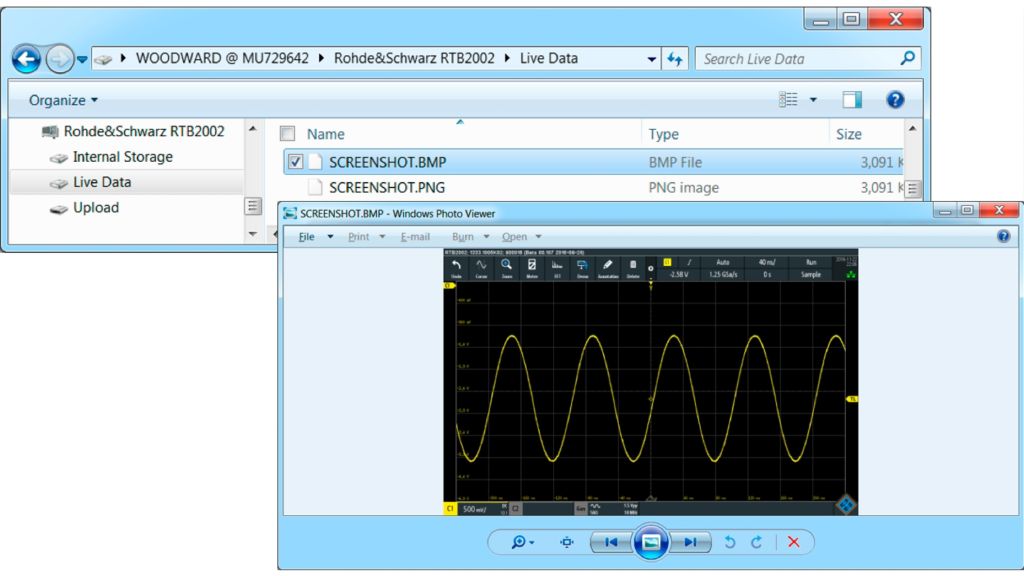The image size is (1024, 576).
Task: Open Help via the question mark icon
Action: [893, 99]
